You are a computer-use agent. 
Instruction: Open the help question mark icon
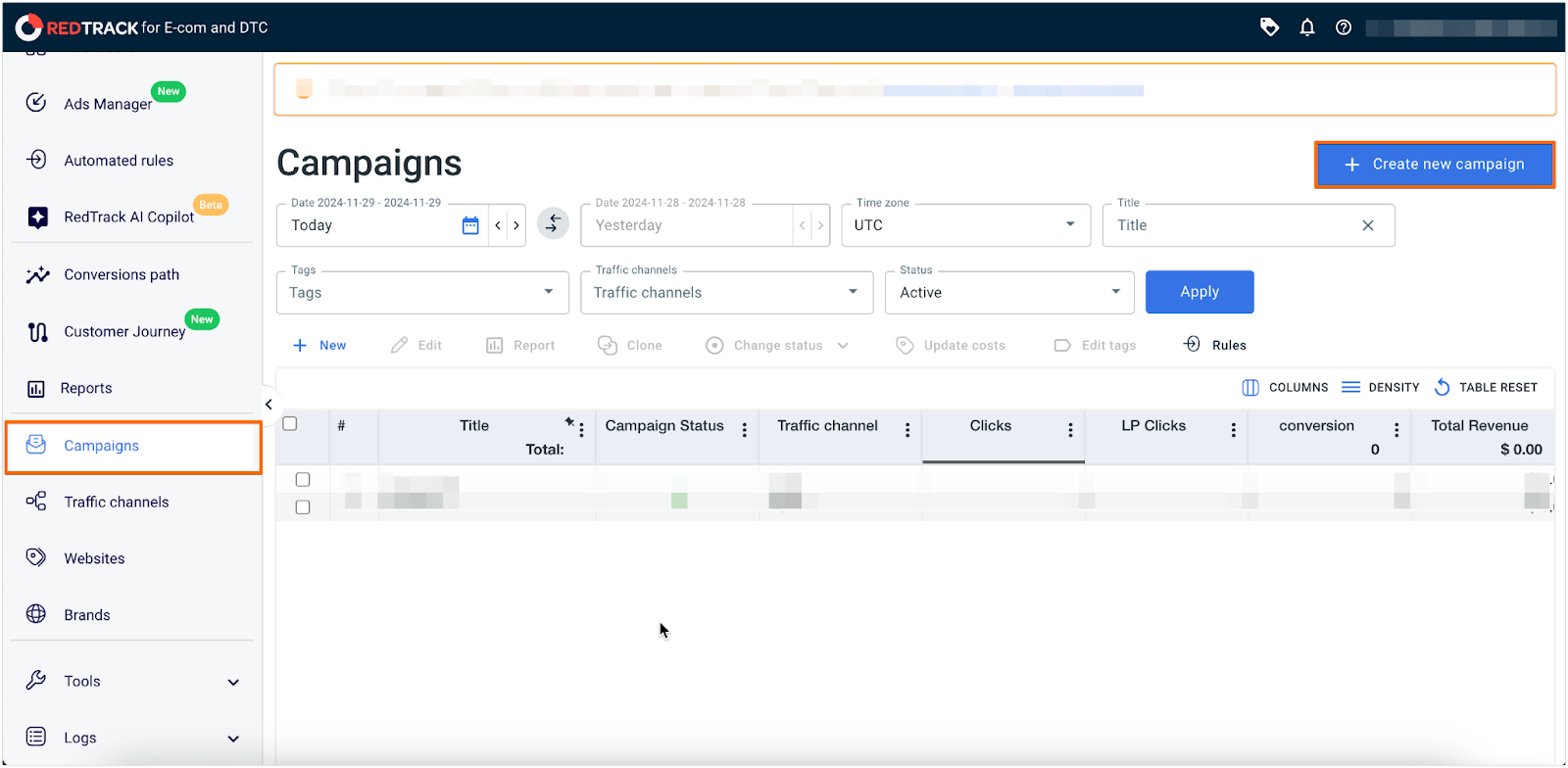click(x=1344, y=27)
